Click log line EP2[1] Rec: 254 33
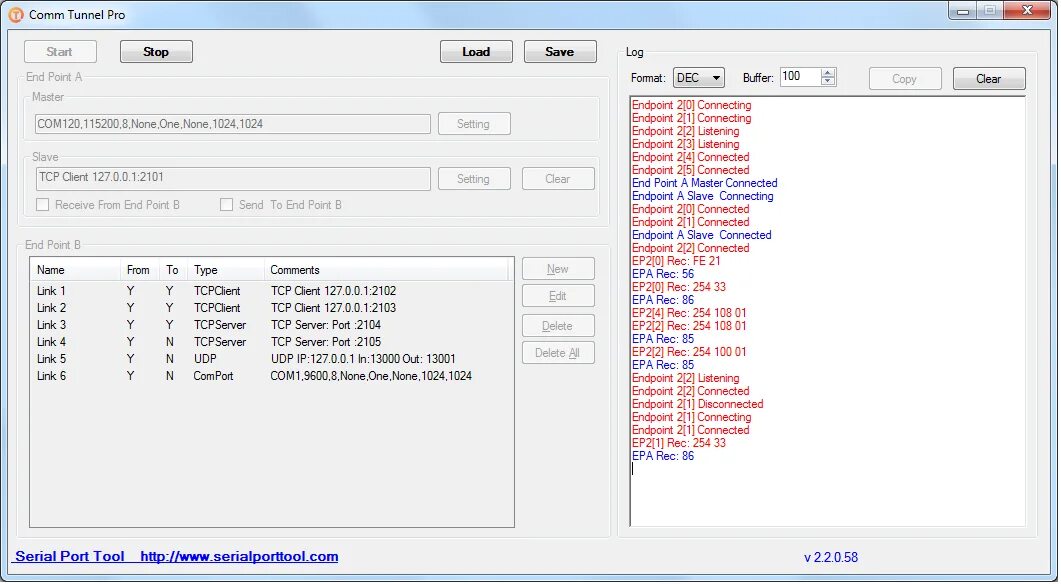 pyautogui.click(x=679, y=443)
